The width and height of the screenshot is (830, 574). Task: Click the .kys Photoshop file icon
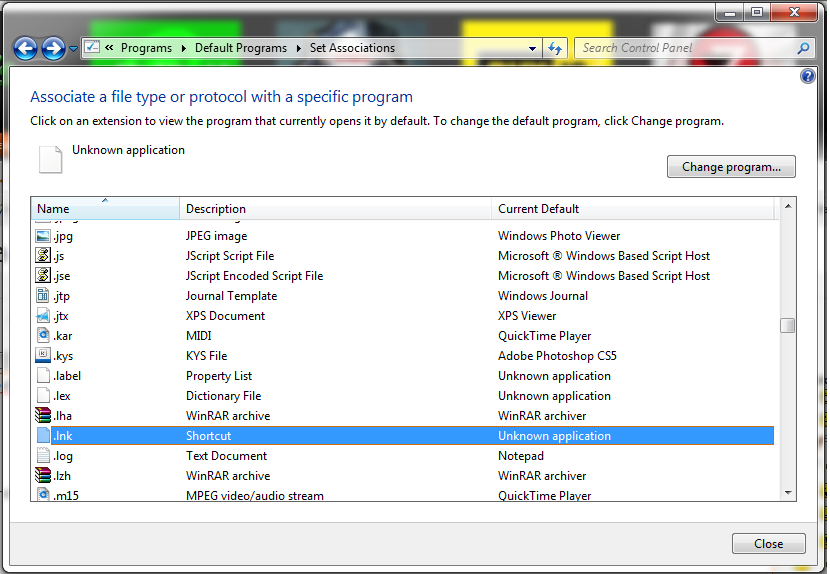(43, 356)
